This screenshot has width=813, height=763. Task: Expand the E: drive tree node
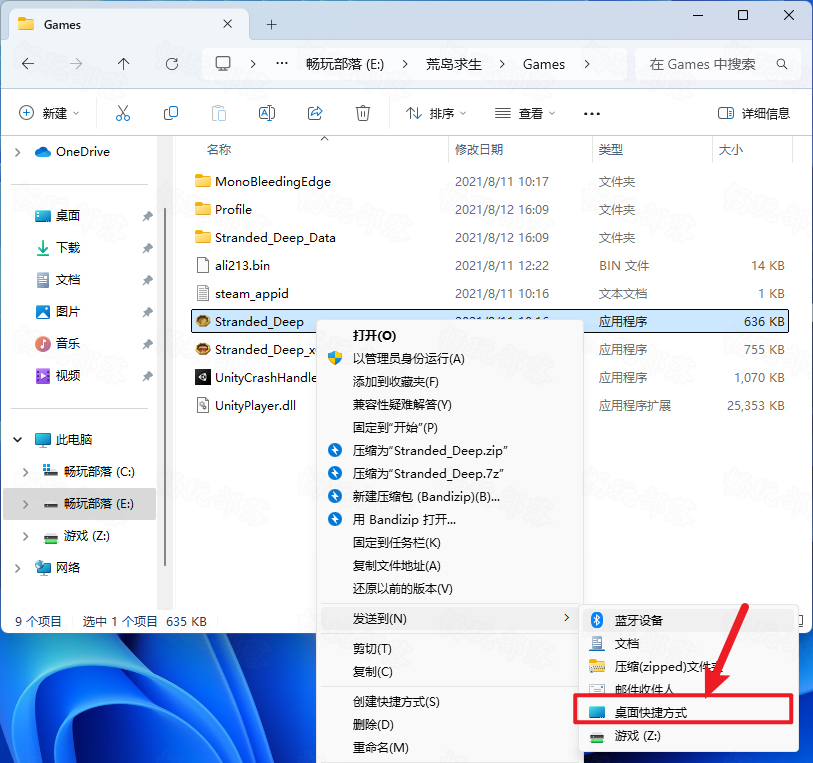(x=25, y=504)
